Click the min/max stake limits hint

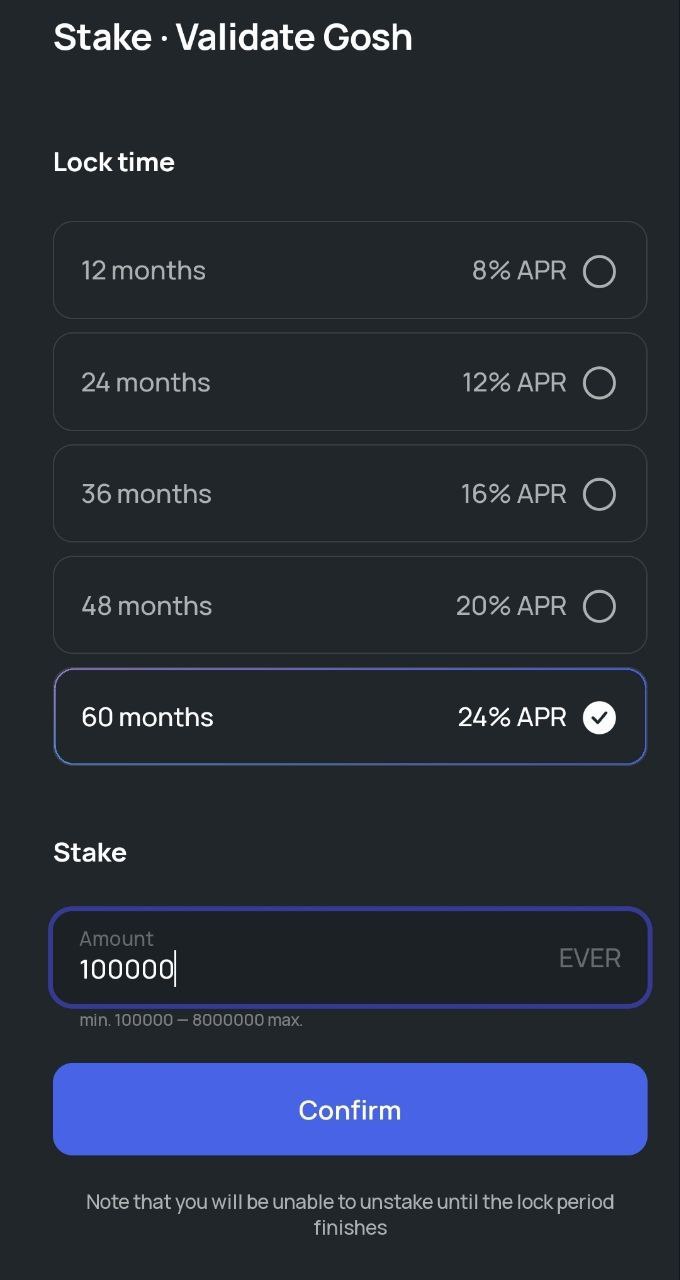[191, 1020]
